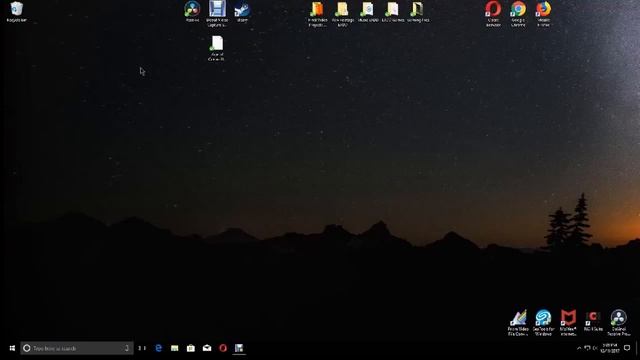Launch the Steam desktop shortcut
This screenshot has width=640, height=360.
coord(242,11)
